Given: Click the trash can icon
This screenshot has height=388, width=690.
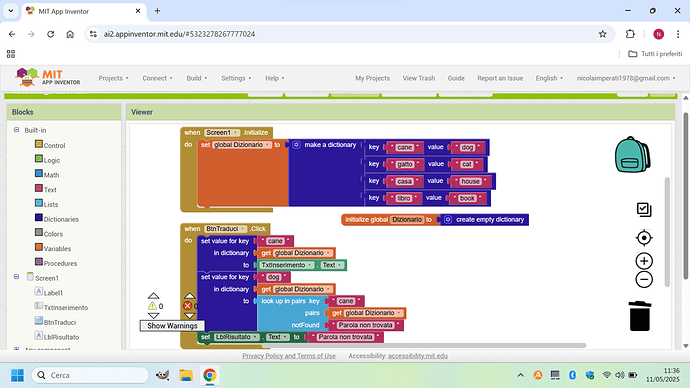Looking at the screenshot, I should click(x=640, y=316).
